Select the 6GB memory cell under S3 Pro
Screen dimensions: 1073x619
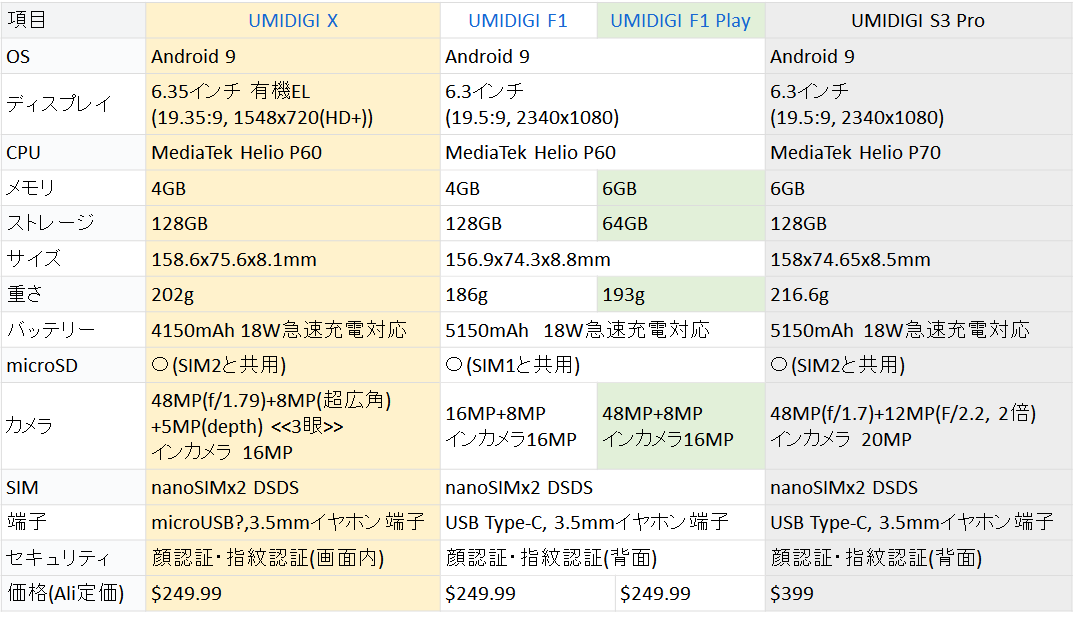point(918,188)
